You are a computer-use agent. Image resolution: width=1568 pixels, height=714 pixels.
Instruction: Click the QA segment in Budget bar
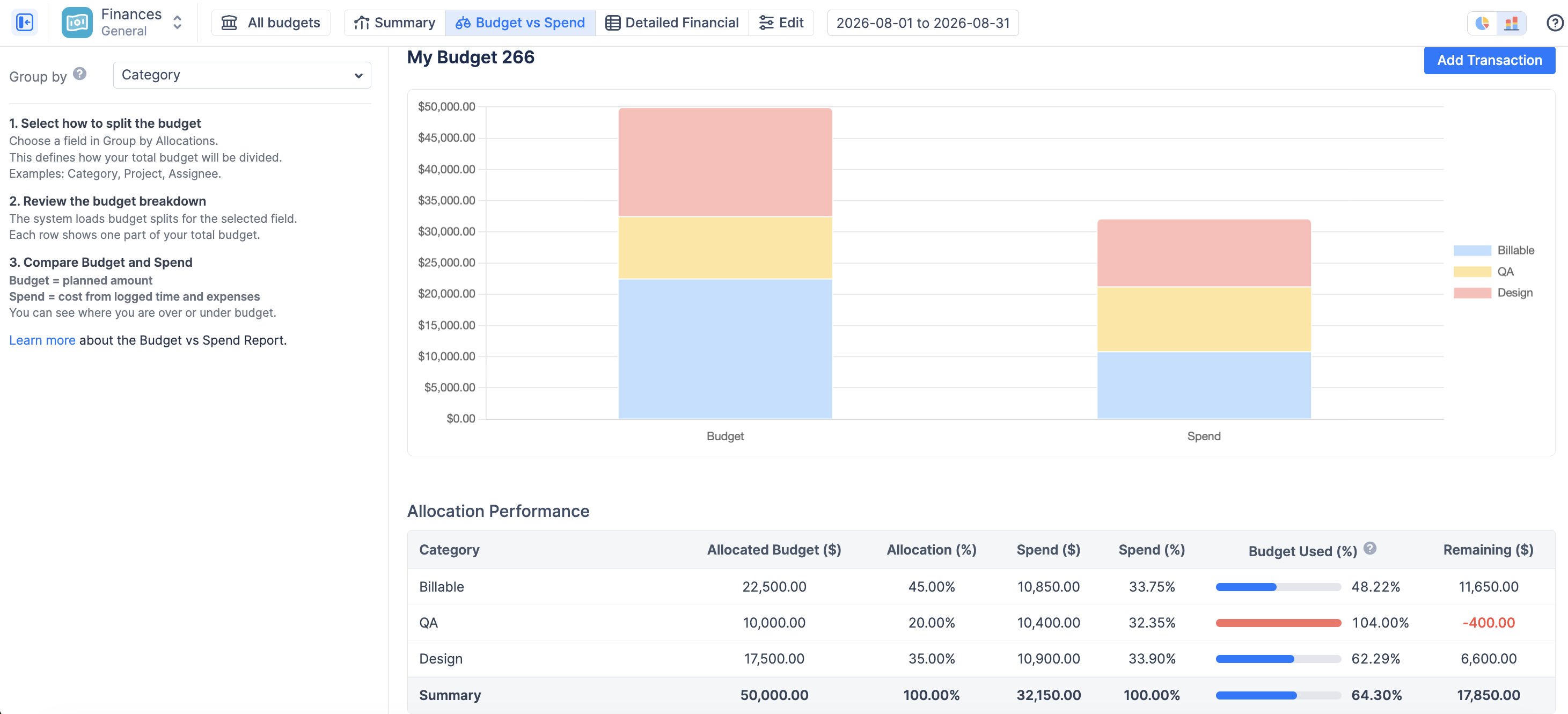coord(725,247)
